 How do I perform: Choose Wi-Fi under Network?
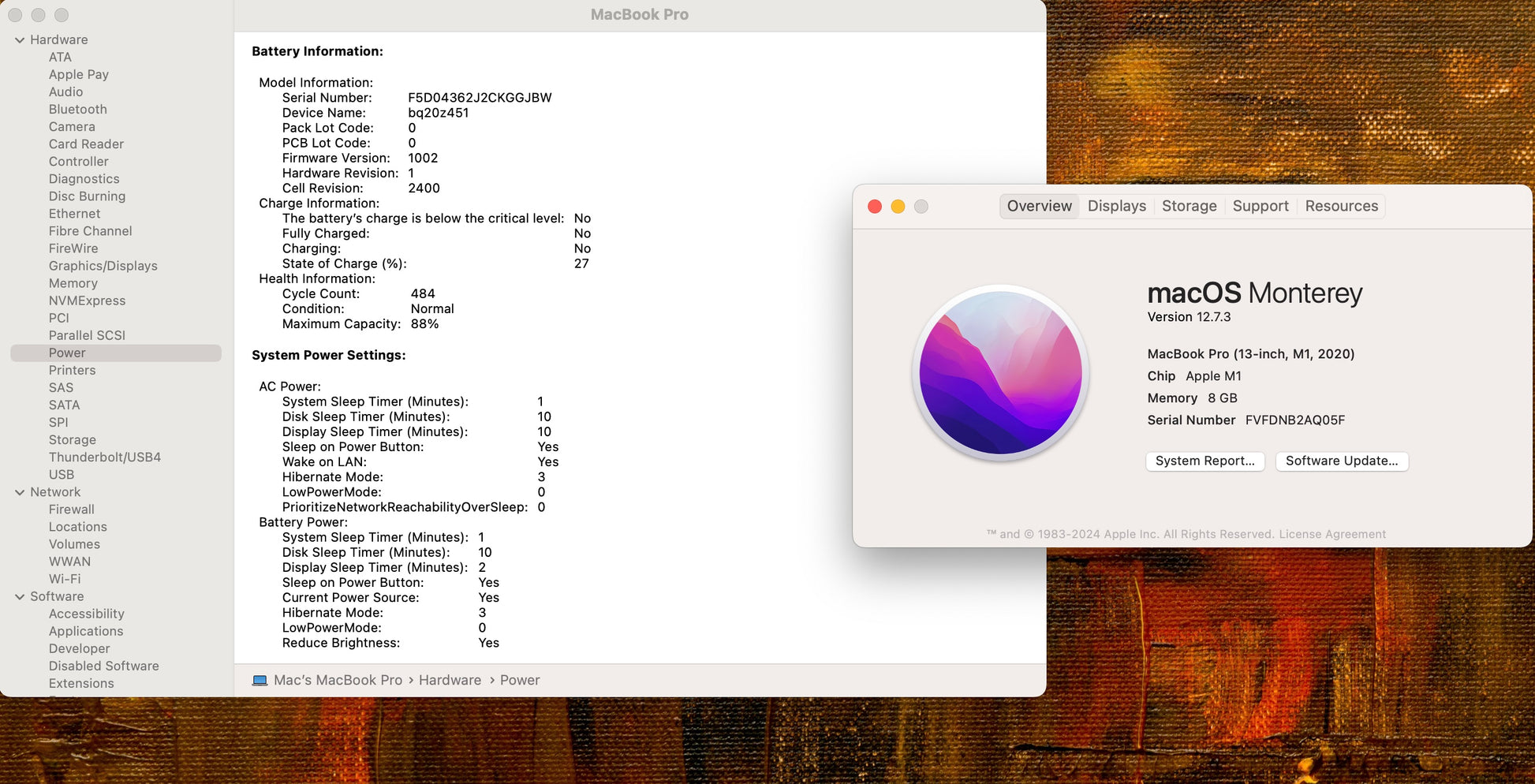tap(65, 579)
